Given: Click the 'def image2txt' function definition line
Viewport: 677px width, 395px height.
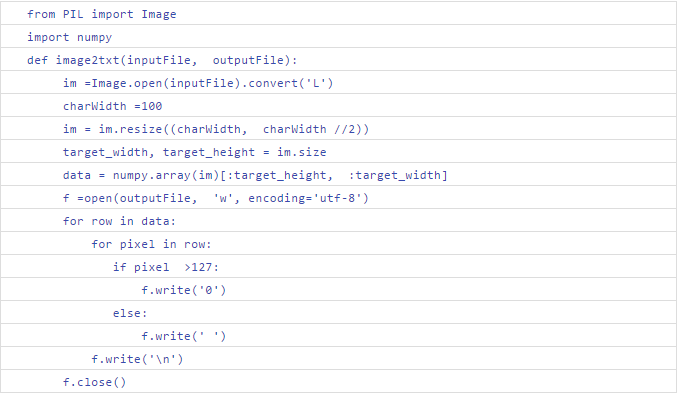Looking at the screenshot, I should point(162,60).
